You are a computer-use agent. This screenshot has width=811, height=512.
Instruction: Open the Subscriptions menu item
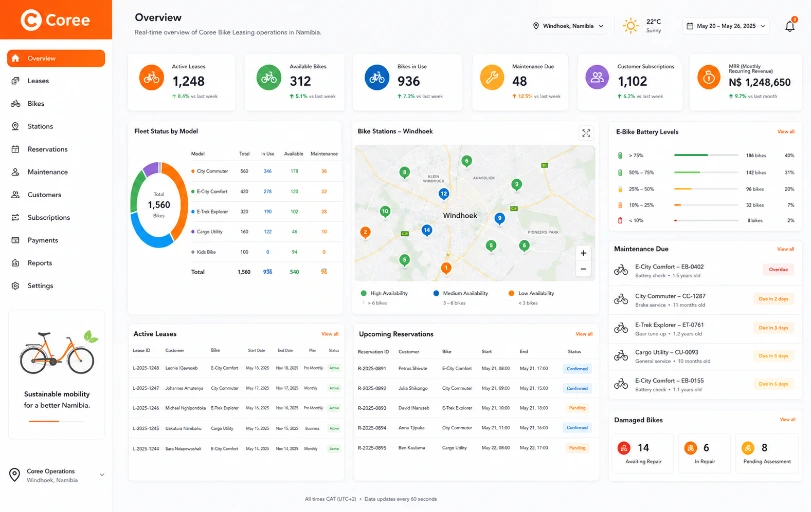pyautogui.click(x=56, y=217)
